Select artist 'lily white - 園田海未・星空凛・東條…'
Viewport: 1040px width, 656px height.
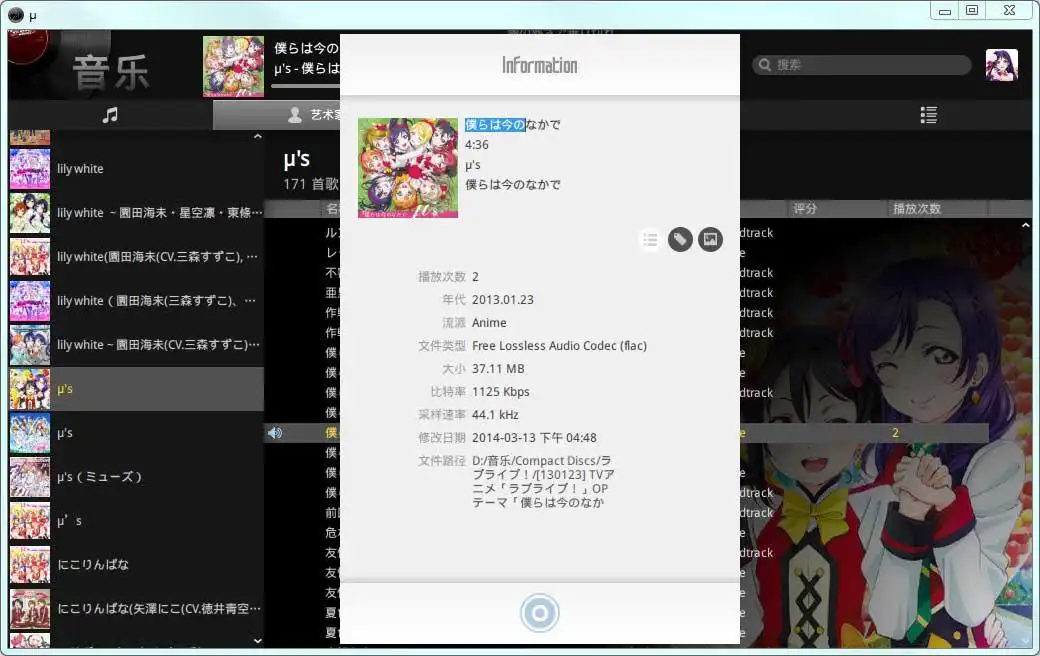point(136,212)
